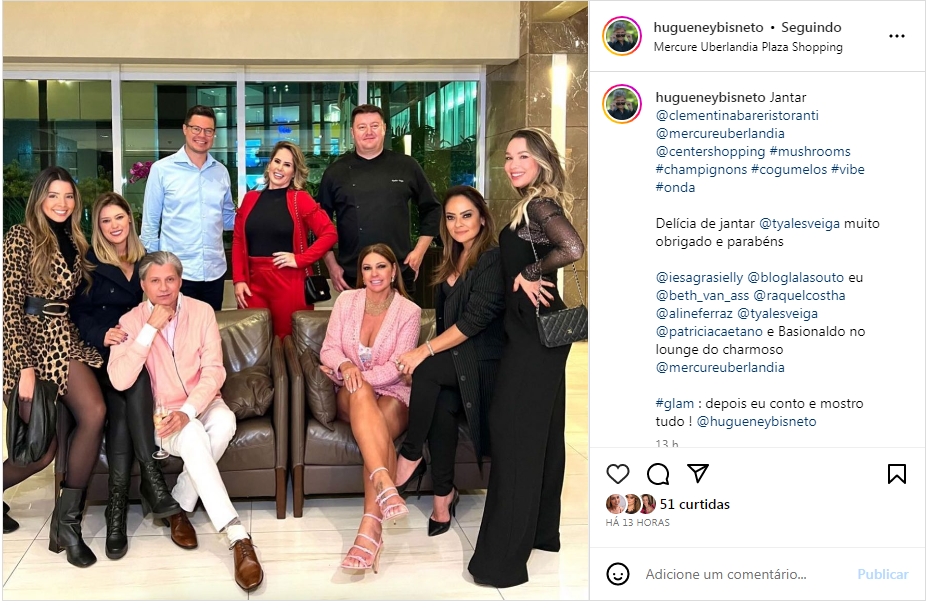
Task: Toggle the Seguindo following status
Action: click(x=811, y=28)
